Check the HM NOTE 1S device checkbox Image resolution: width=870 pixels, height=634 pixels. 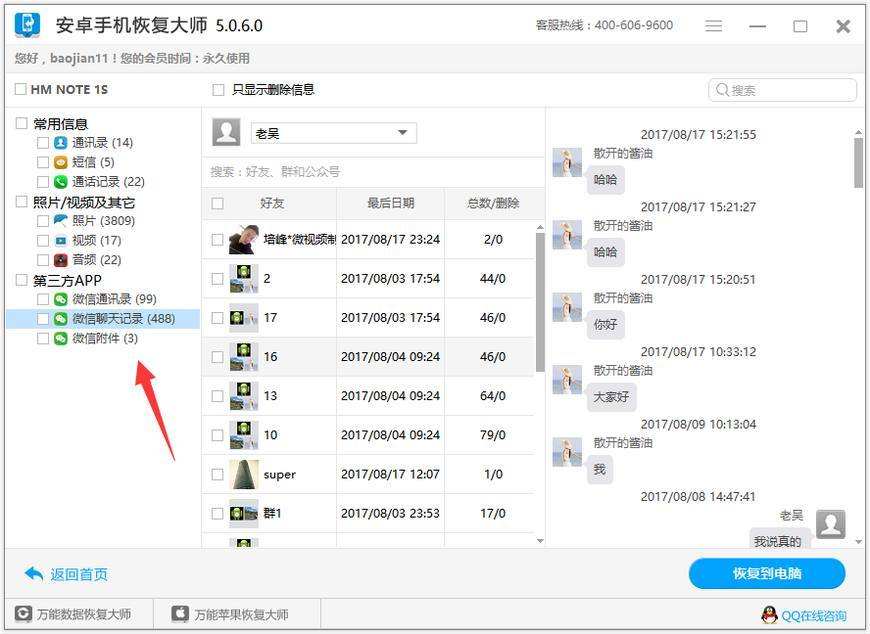pos(21,89)
